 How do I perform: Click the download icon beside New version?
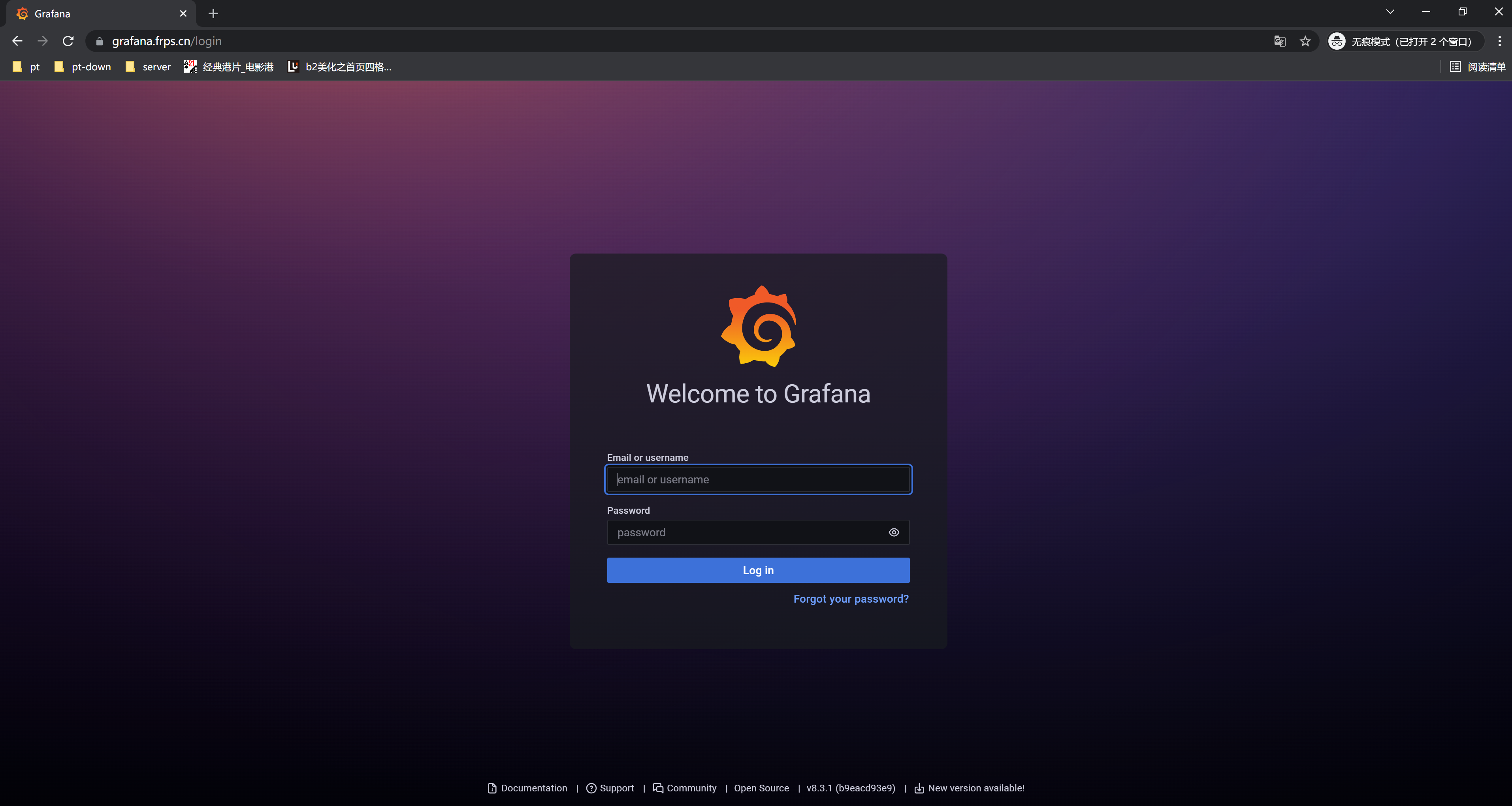coord(919,788)
